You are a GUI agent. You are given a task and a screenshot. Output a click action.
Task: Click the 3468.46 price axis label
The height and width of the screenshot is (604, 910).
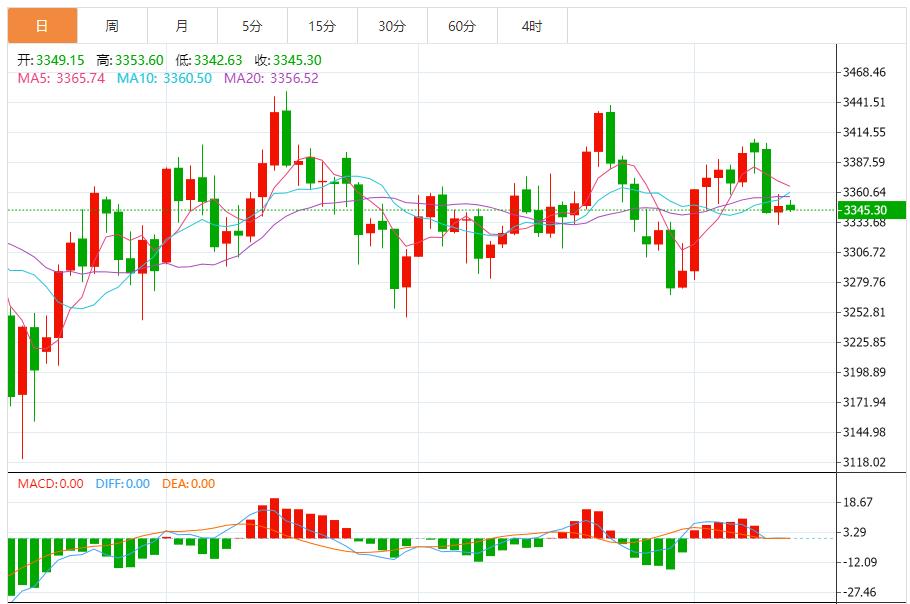pos(864,73)
